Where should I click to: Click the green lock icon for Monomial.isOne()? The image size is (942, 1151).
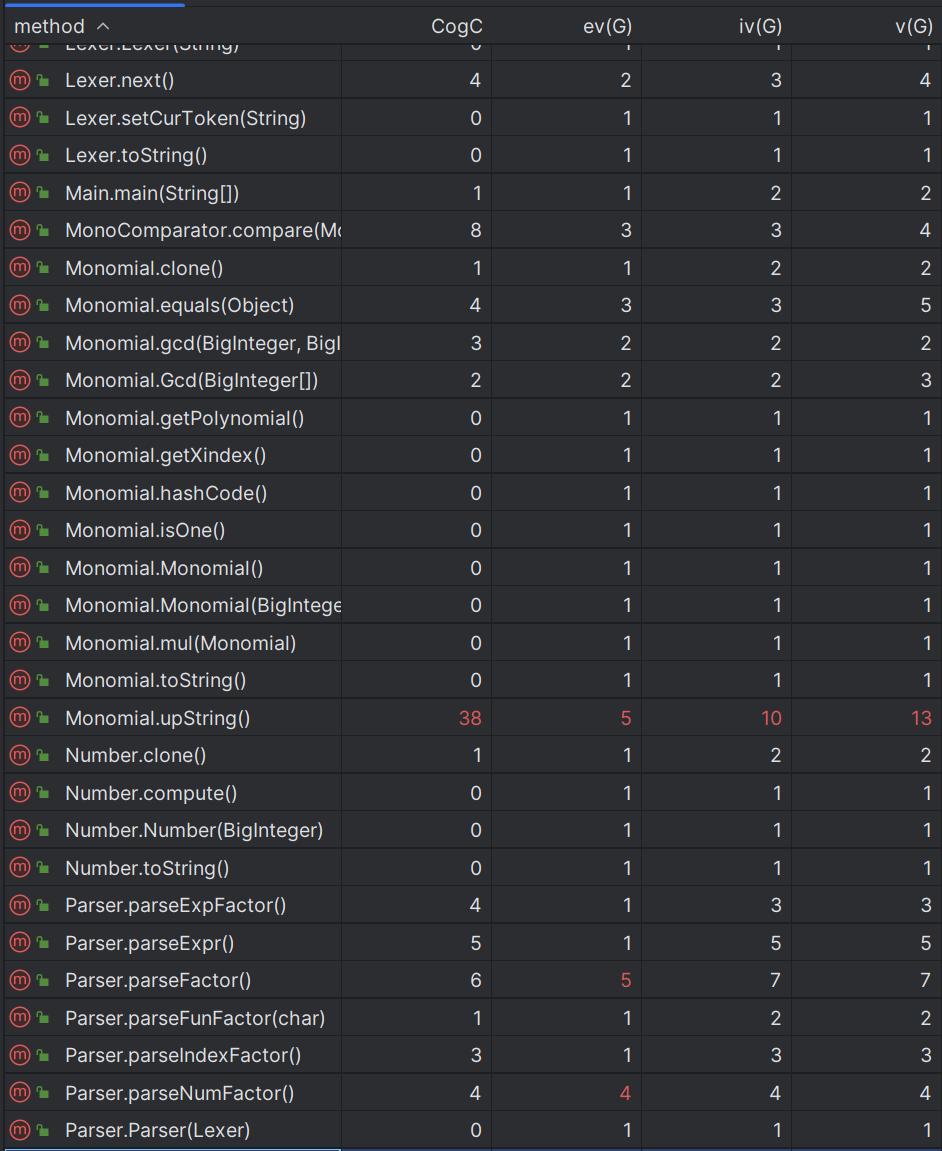tap(43, 530)
